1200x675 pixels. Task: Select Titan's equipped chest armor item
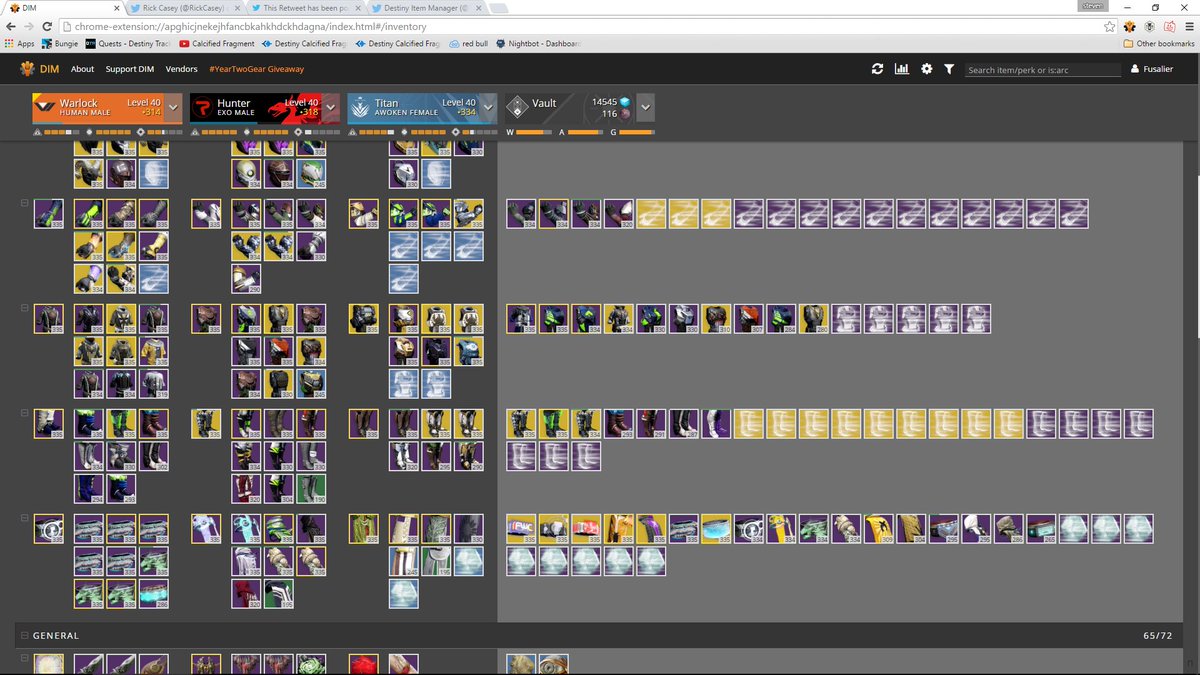[x=364, y=319]
